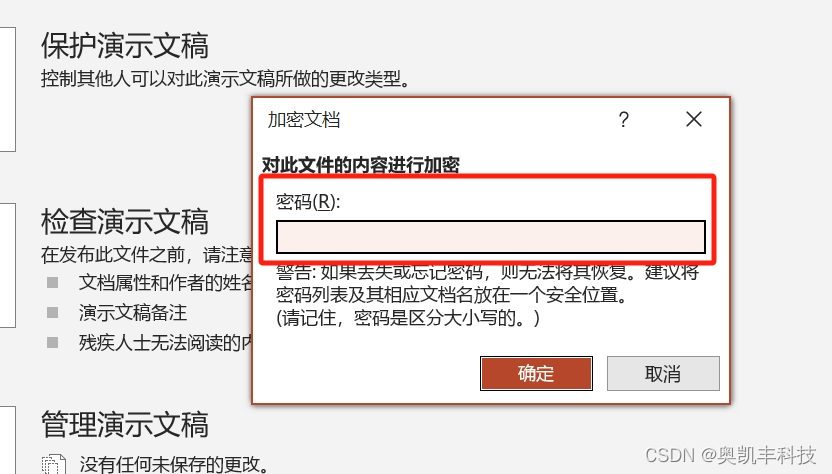Image resolution: width=832 pixels, height=474 pixels.
Task: Select the 管理演示文稿 section heading
Action: click(x=125, y=425)
